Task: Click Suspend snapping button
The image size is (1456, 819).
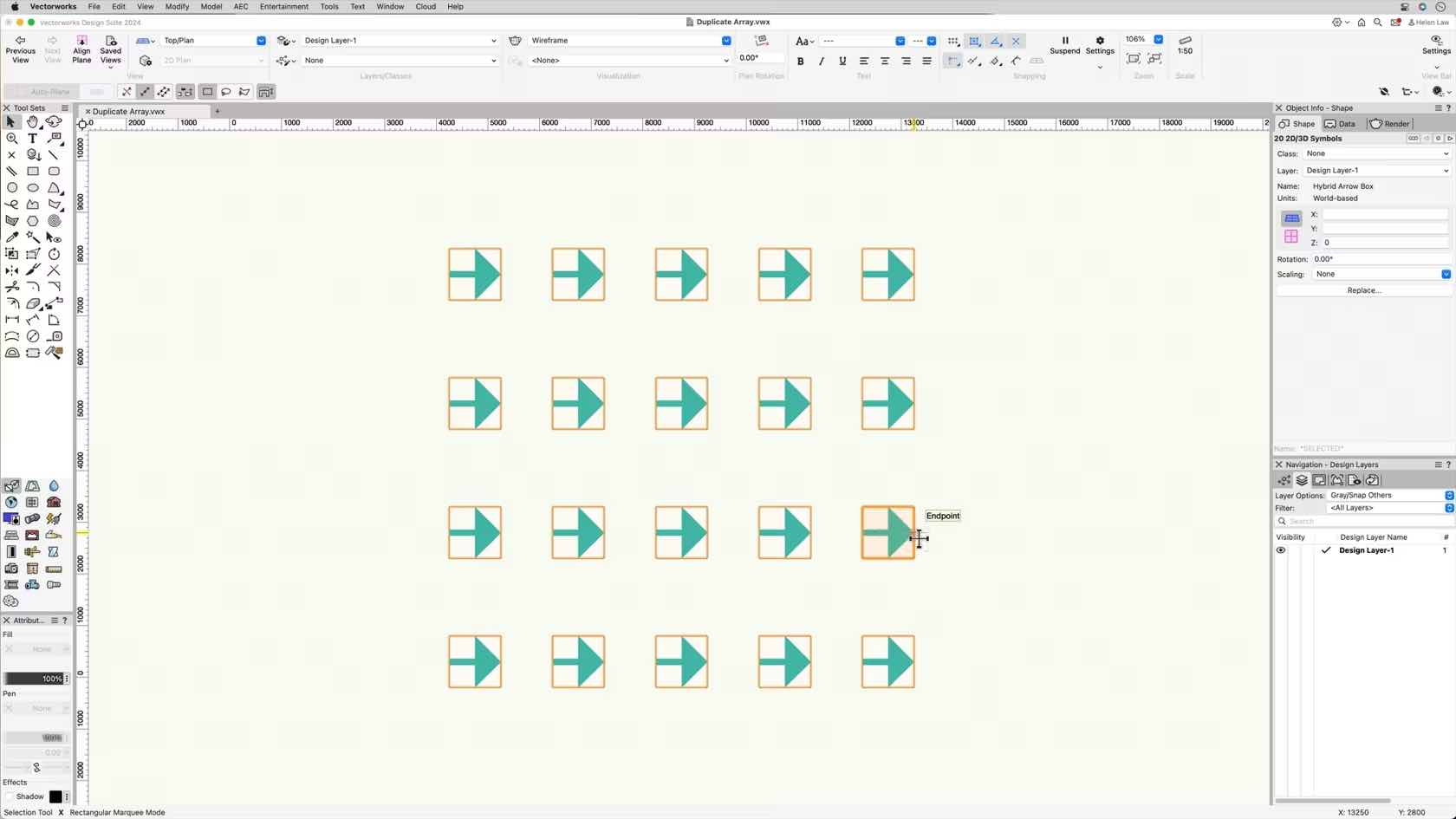Action: click(x=1065, y=46)
